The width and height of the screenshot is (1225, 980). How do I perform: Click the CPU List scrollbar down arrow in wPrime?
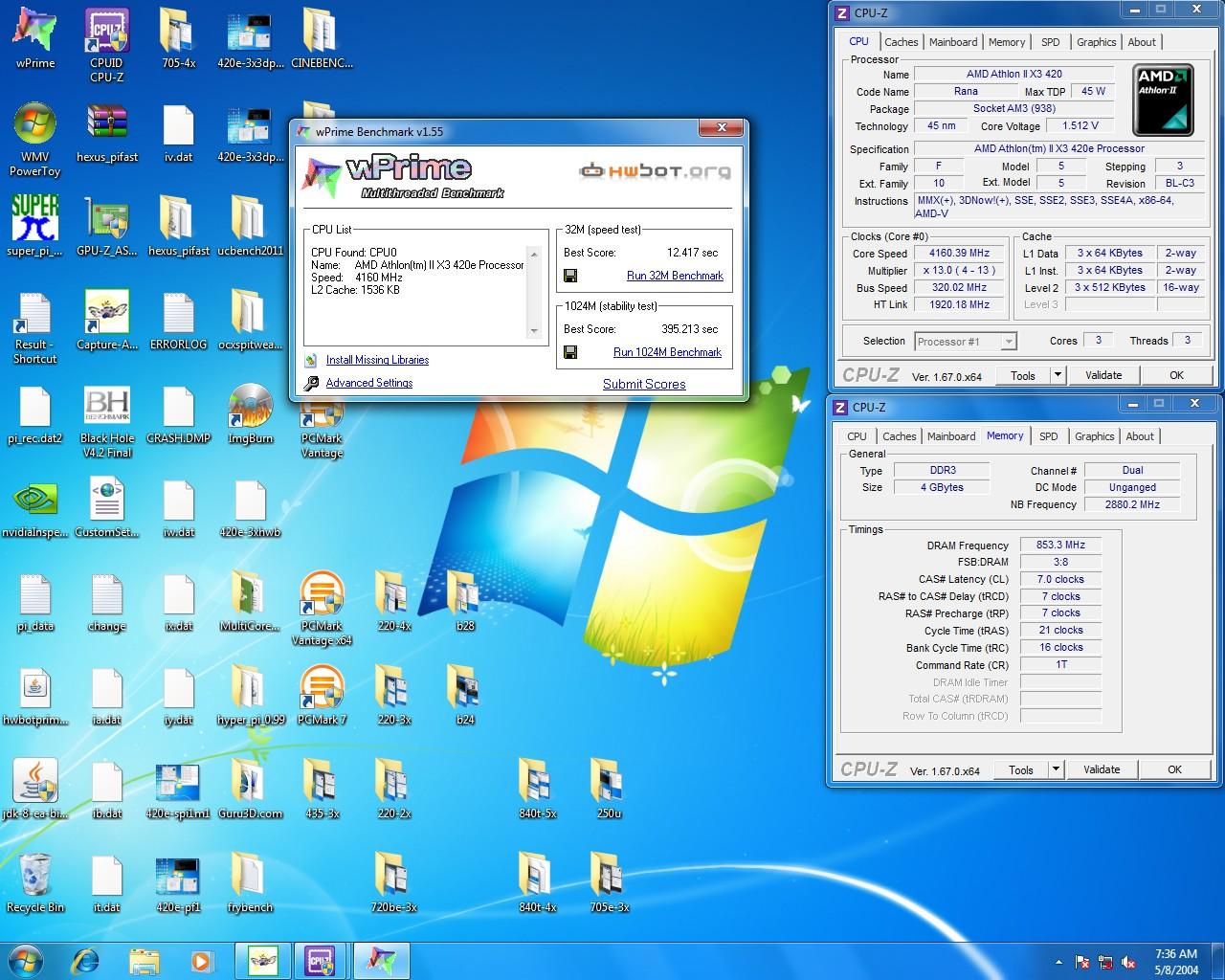pos(534,331)
